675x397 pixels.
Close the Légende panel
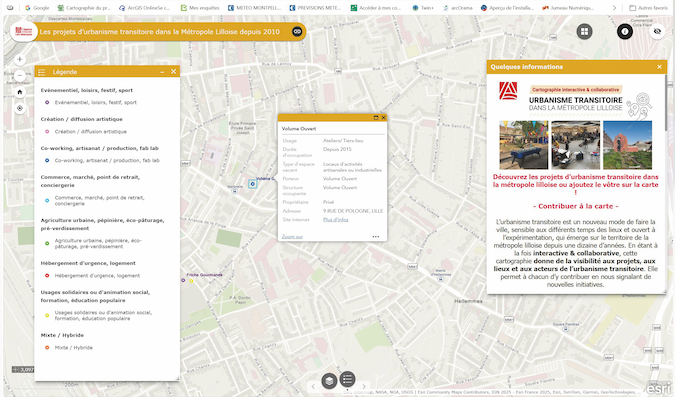coord(173,71)
